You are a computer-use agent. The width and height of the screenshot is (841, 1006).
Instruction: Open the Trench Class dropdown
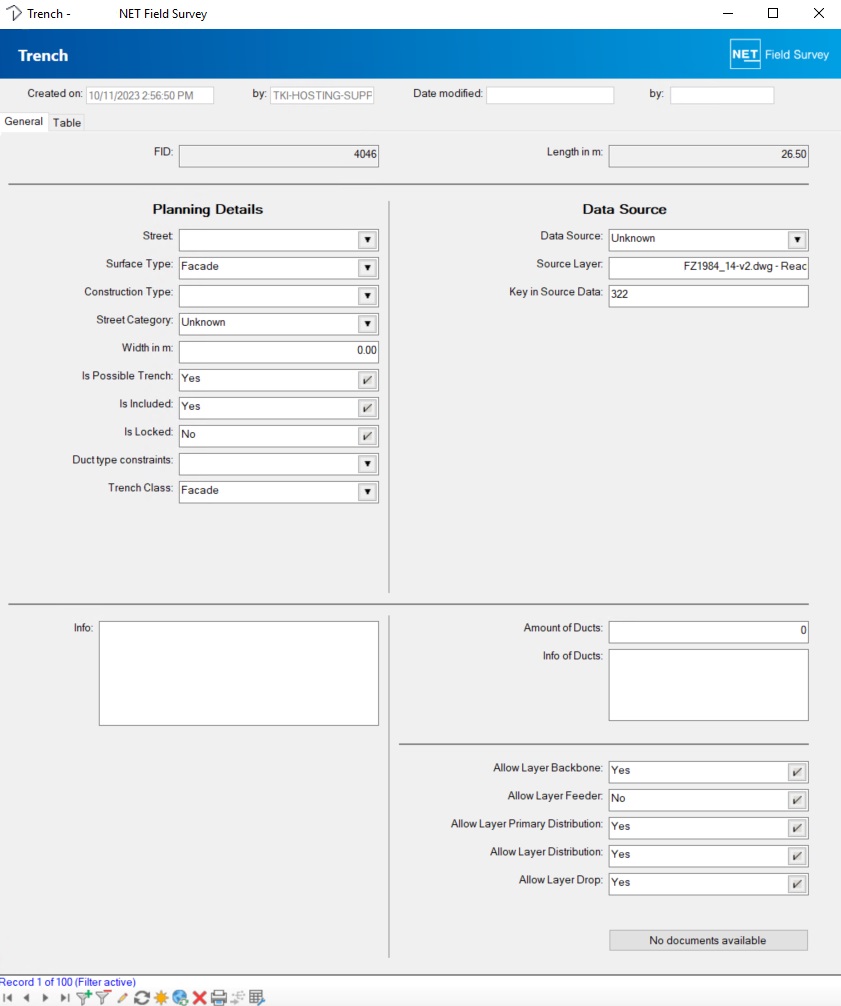click(367, 492)
